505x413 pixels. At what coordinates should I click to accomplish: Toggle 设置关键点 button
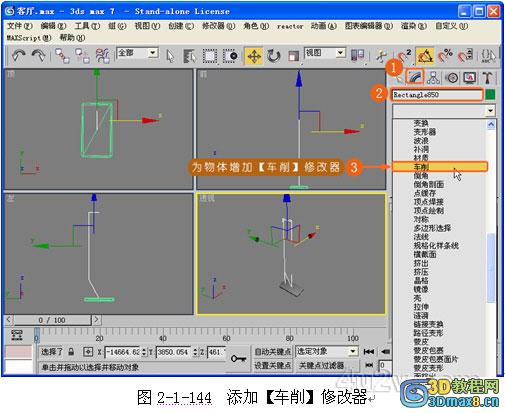pos(273,365)
